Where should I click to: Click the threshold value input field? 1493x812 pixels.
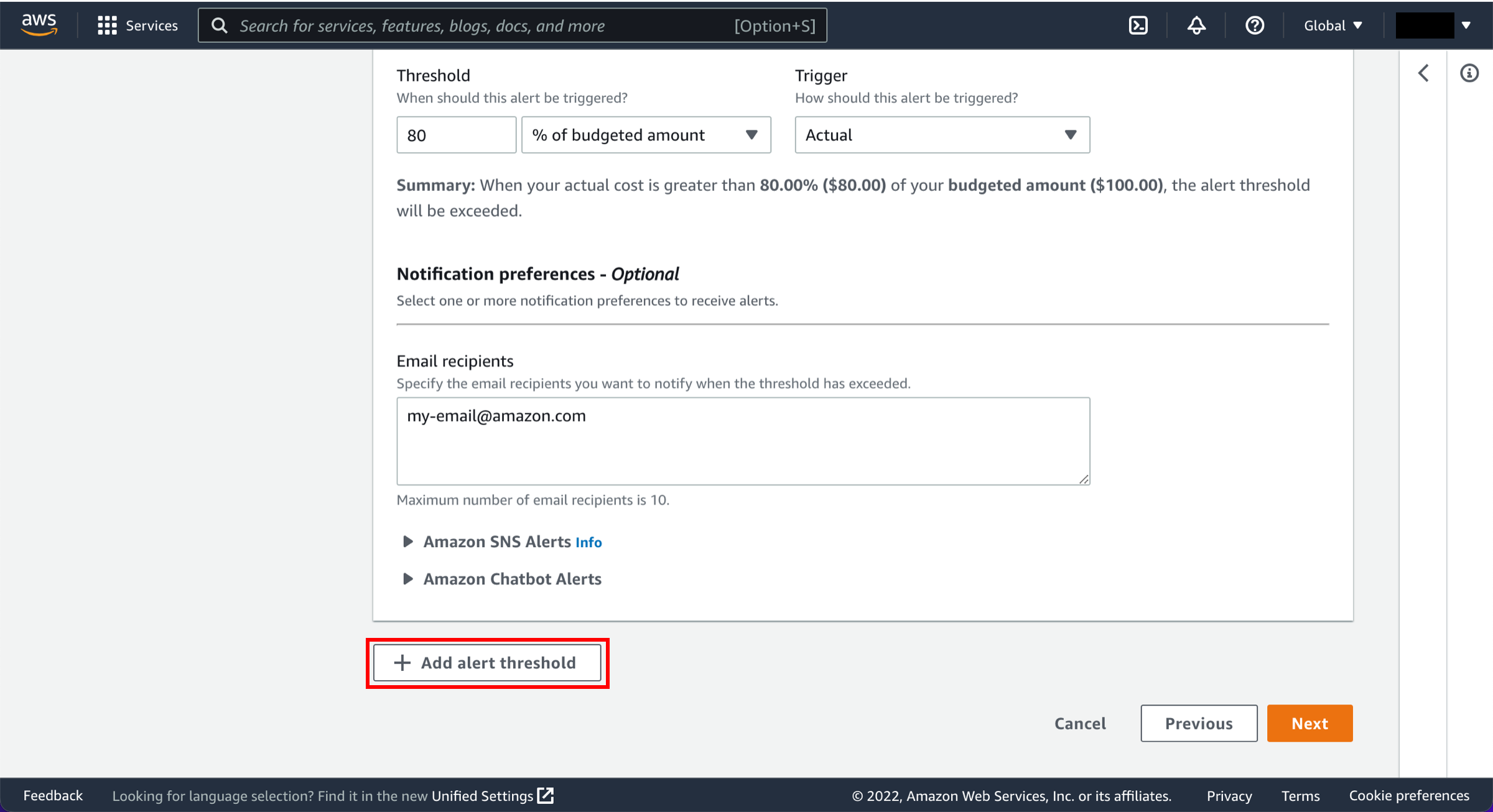tap(454, 135)
